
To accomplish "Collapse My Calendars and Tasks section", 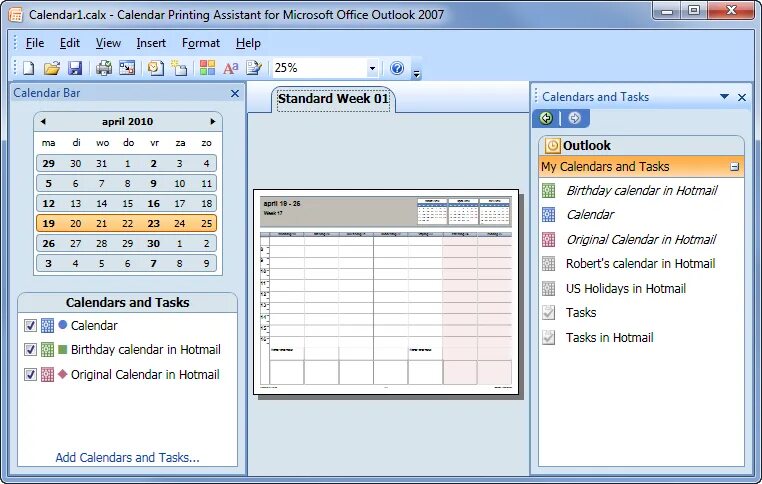I will click(735, 167).
